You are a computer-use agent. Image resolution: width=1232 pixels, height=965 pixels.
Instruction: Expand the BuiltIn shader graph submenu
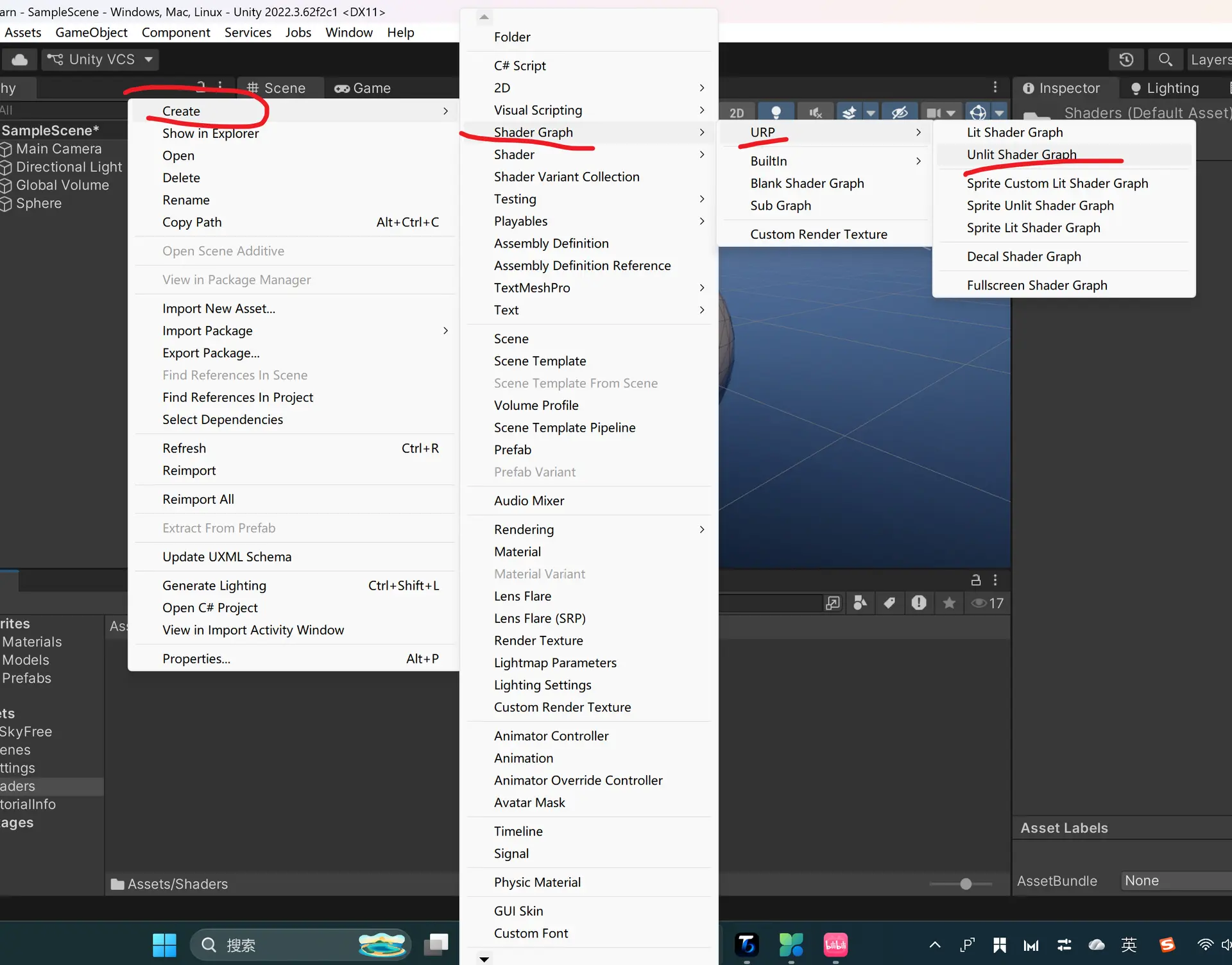click(x=825, y=161)
